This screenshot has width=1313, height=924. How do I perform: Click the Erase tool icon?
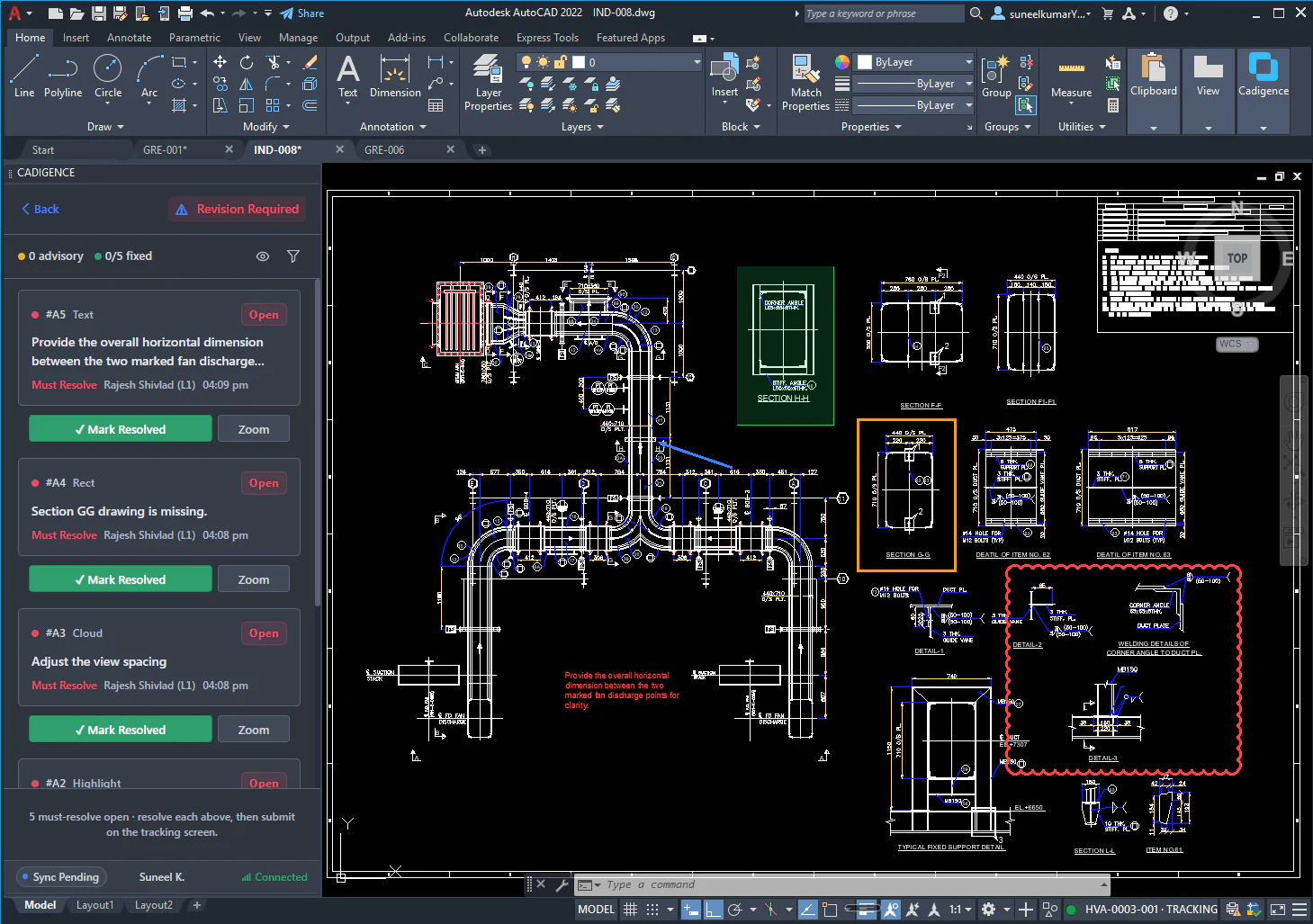pyautogui.click(x=310, y=62)
